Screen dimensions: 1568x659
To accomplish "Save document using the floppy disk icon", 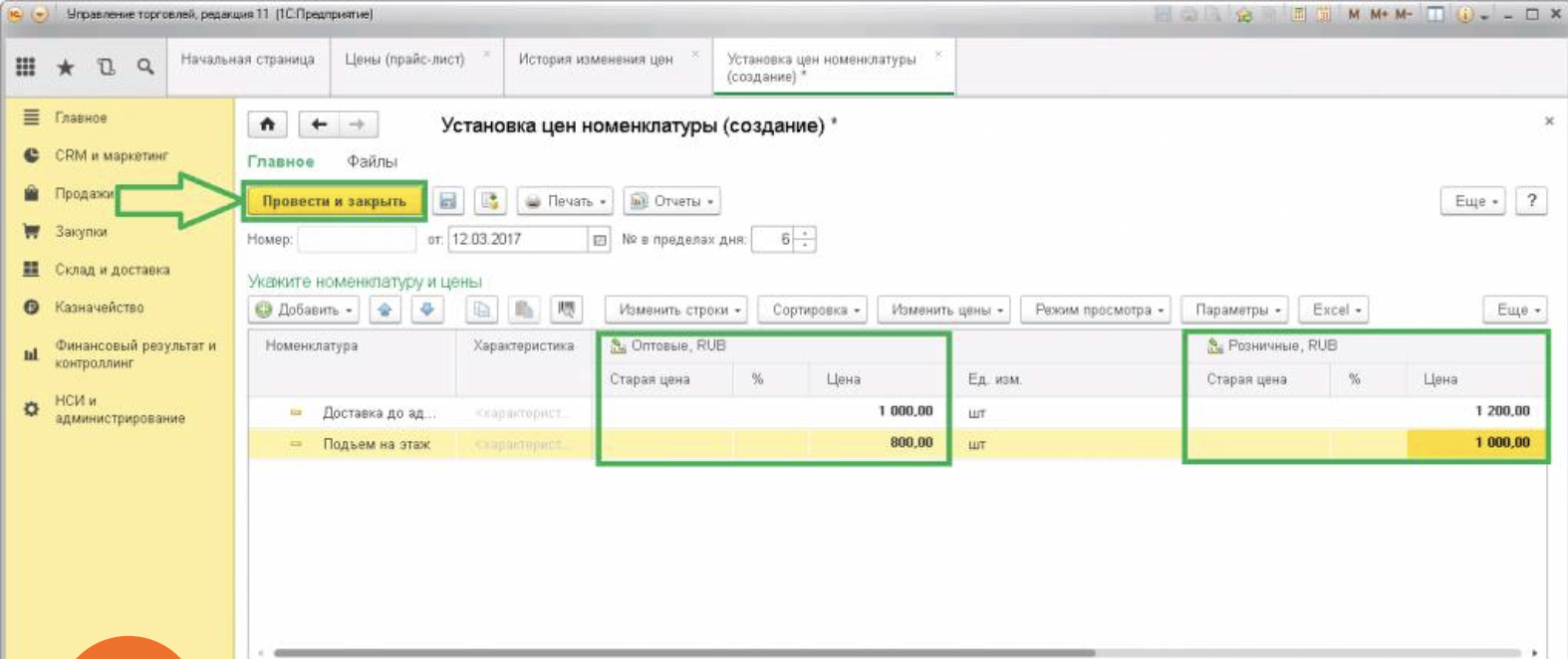I will pos(448,201).
